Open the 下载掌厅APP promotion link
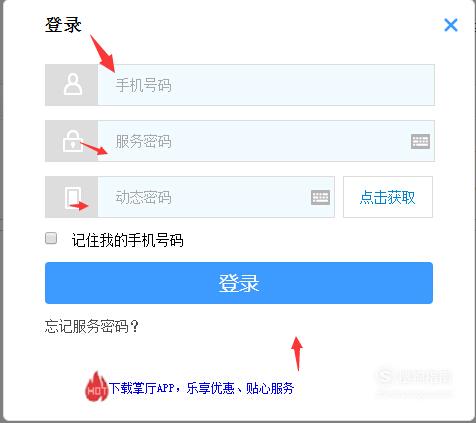476x423 pixels. click(201, 388)
